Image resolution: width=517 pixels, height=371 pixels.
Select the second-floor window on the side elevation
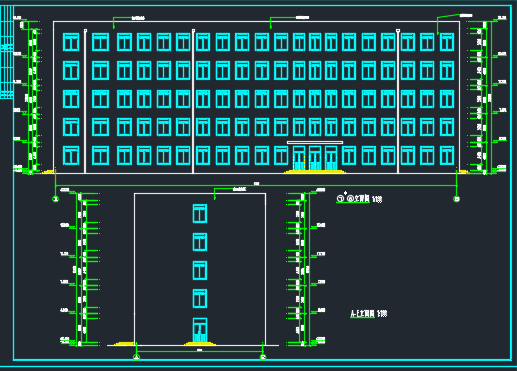(x=200, y=298)
